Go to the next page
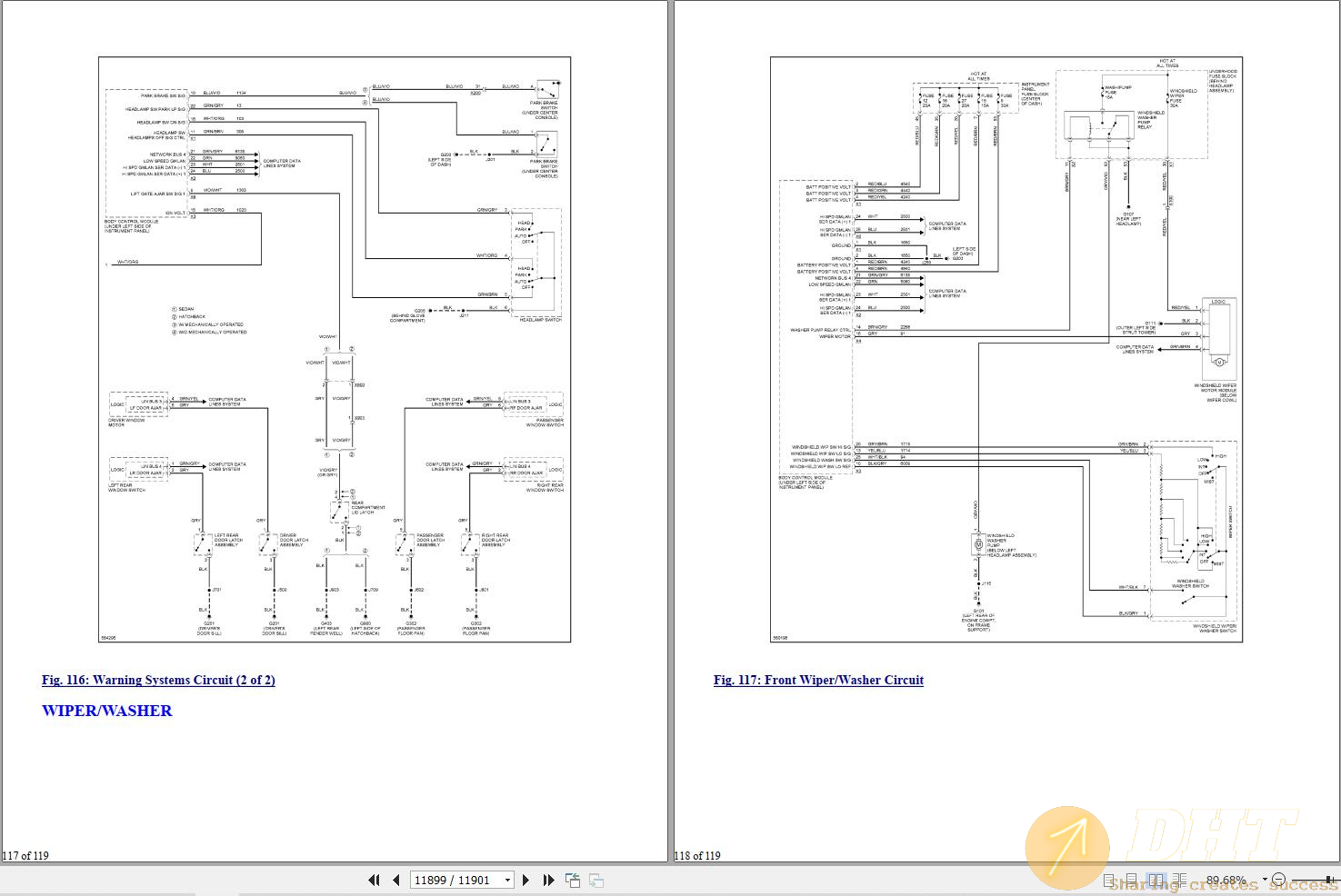 526,880
